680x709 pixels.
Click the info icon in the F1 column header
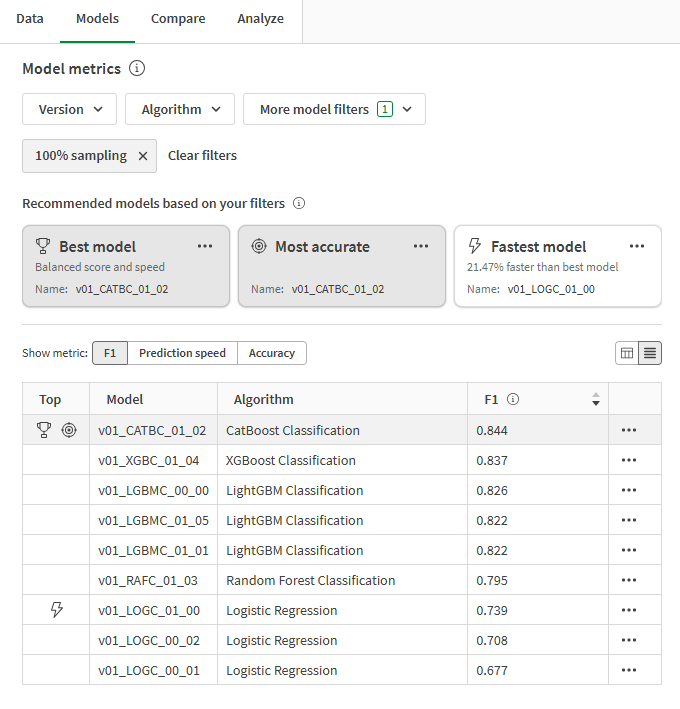click(513, 400)
